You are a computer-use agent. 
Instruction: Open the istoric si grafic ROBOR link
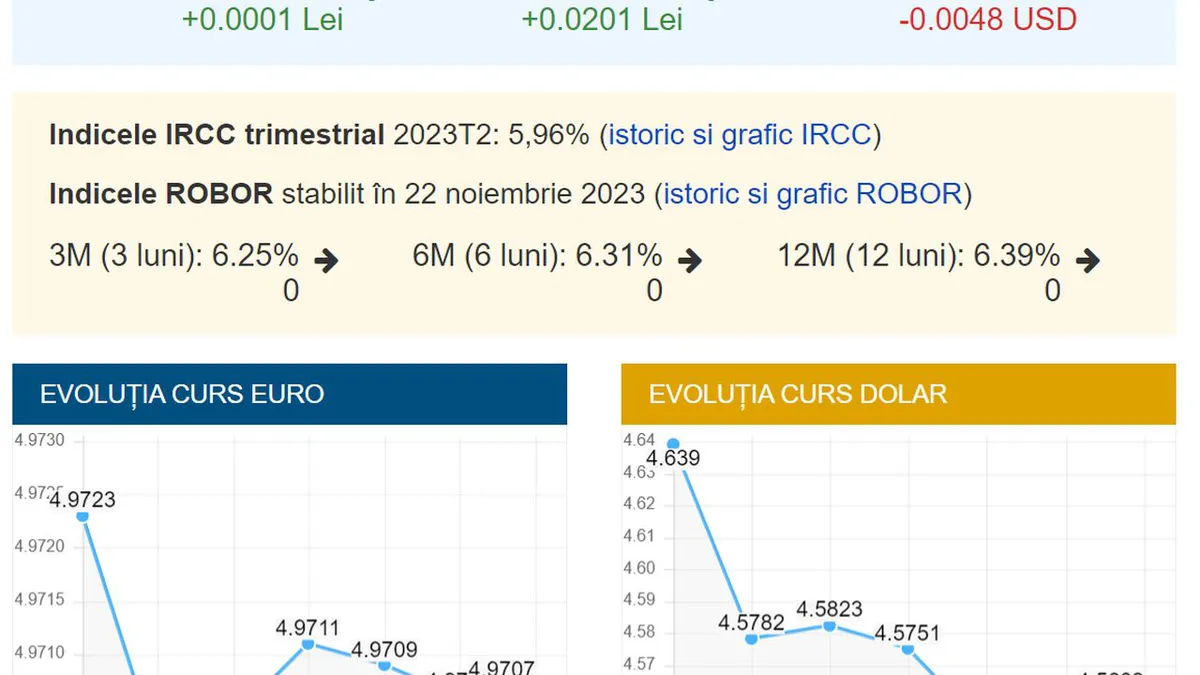[x=812, y=193]
